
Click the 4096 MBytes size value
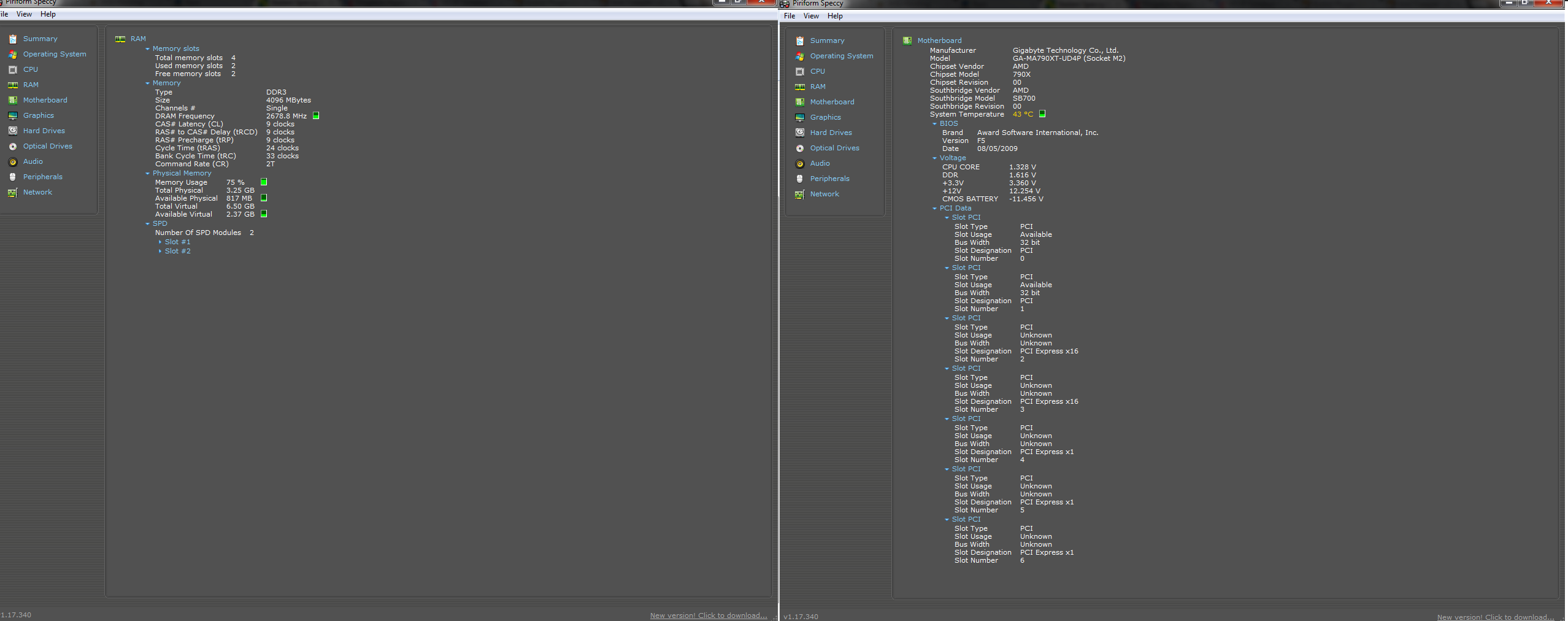pyautogui.click(x=288, y=100)
